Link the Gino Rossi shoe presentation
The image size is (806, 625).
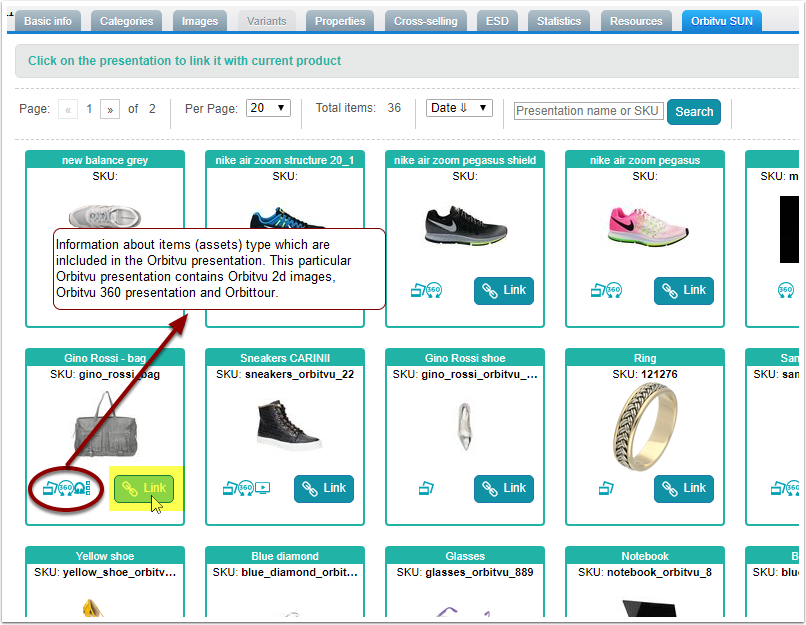[x=504, y=488]
